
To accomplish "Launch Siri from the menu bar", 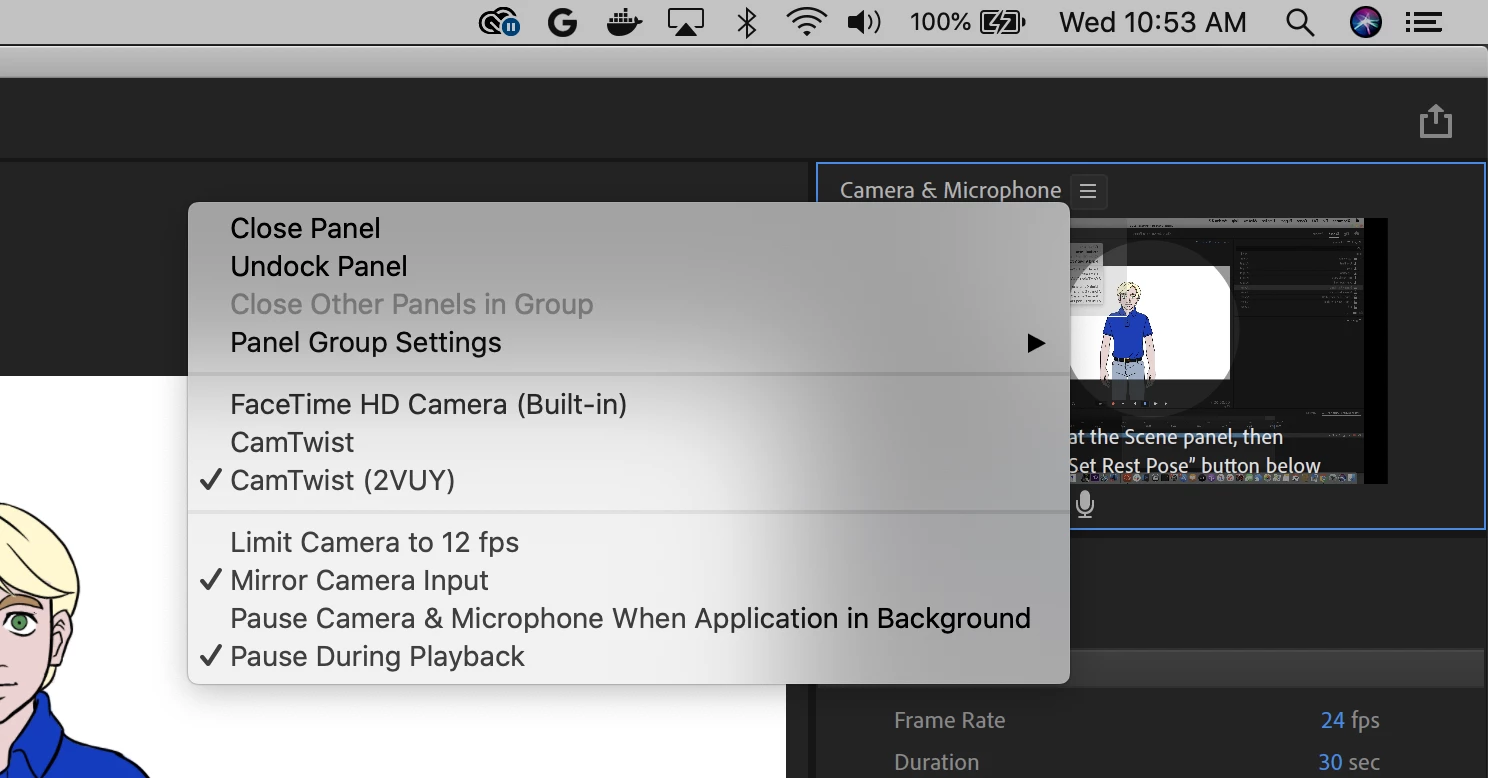I will [1365, 22].
